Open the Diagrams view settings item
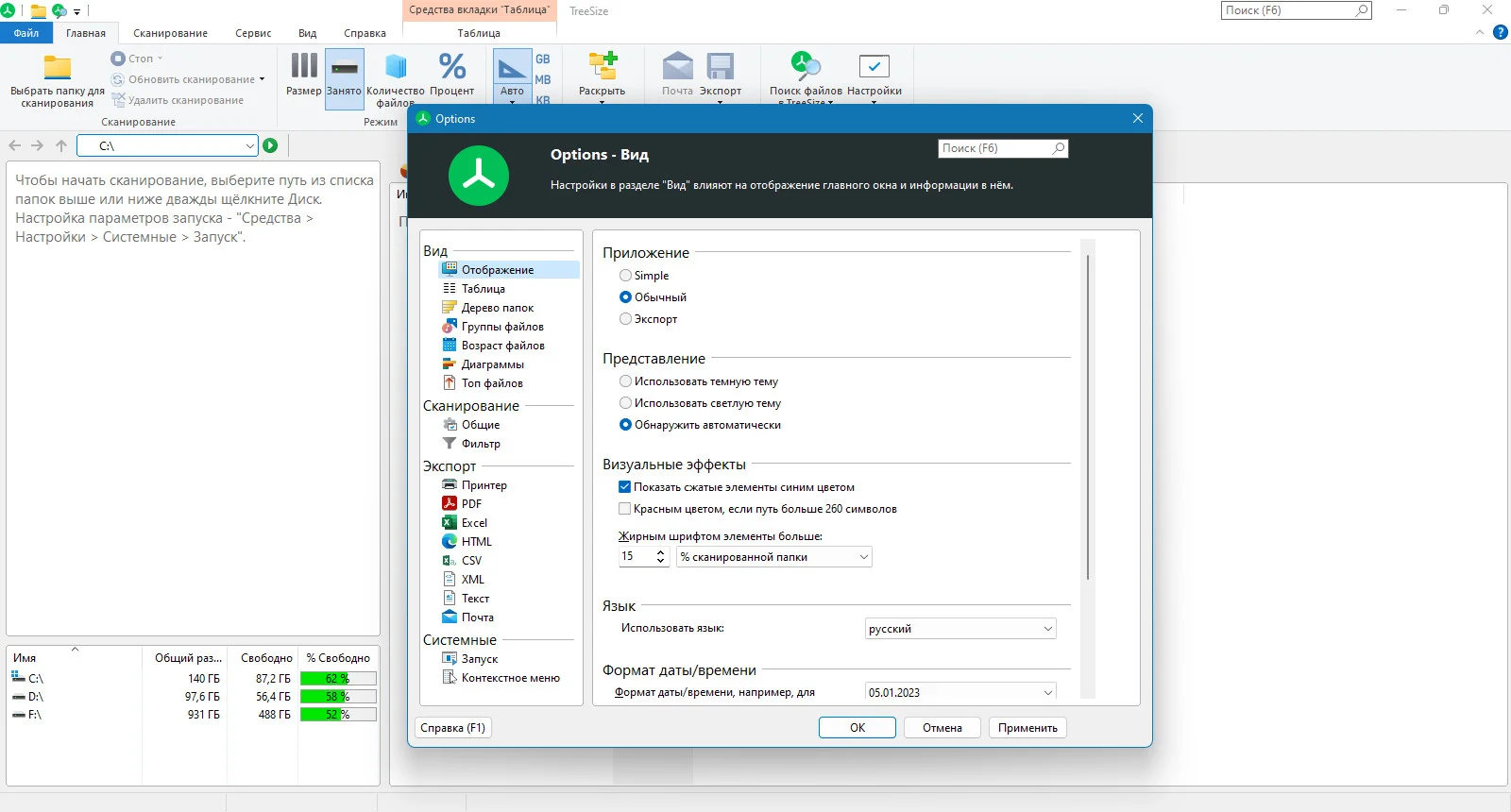This screenshot has width=1511, height=812. (492, 364)
